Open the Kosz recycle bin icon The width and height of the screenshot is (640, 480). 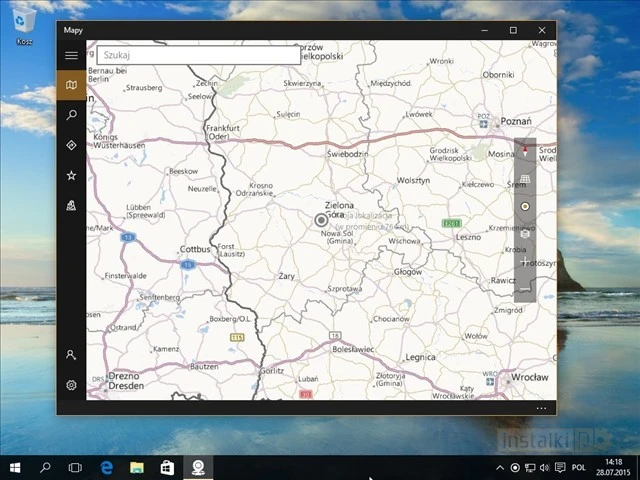tap(23, 22)
